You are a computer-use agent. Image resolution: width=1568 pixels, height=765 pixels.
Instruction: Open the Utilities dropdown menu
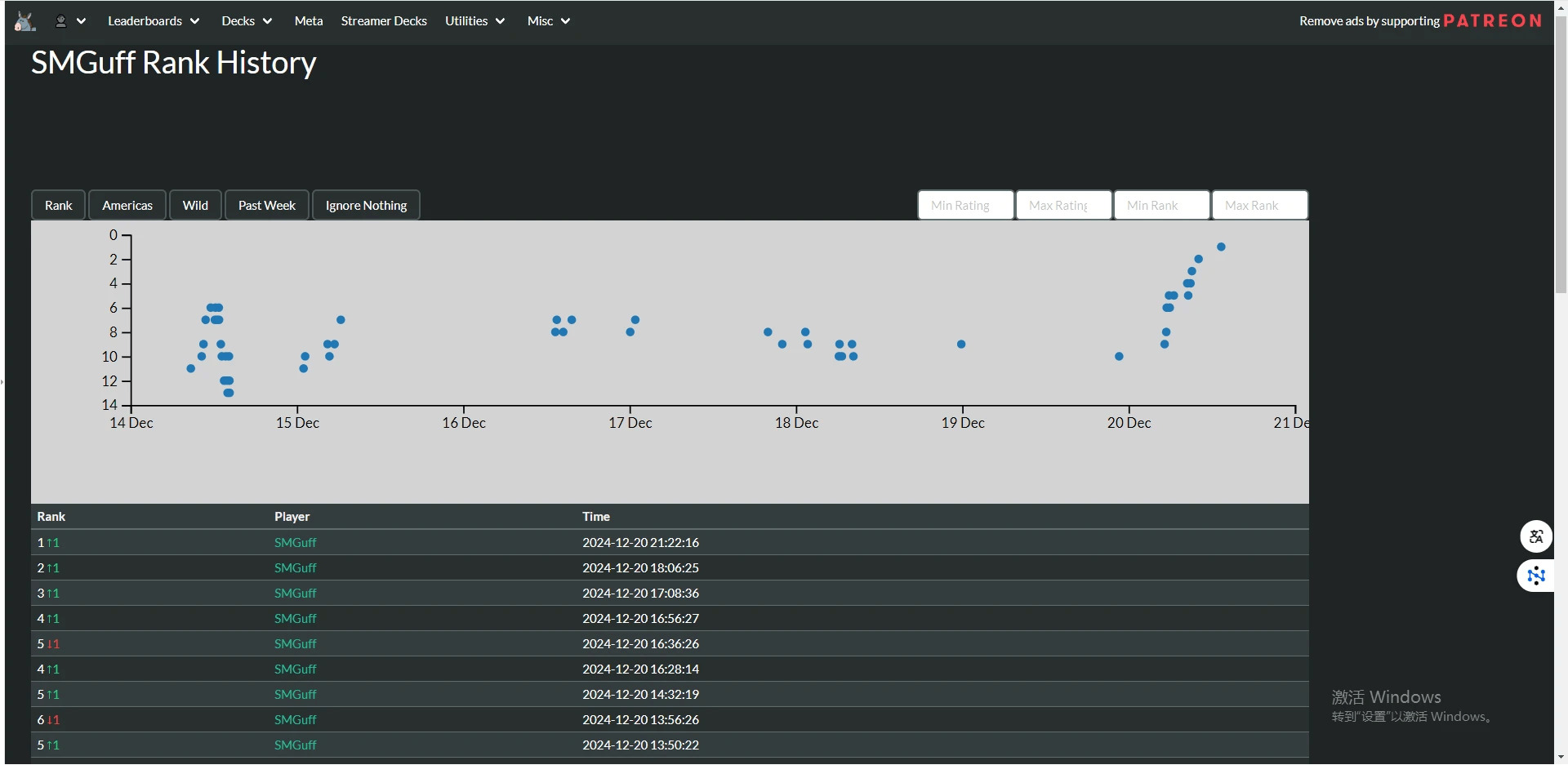pos(474,21)
